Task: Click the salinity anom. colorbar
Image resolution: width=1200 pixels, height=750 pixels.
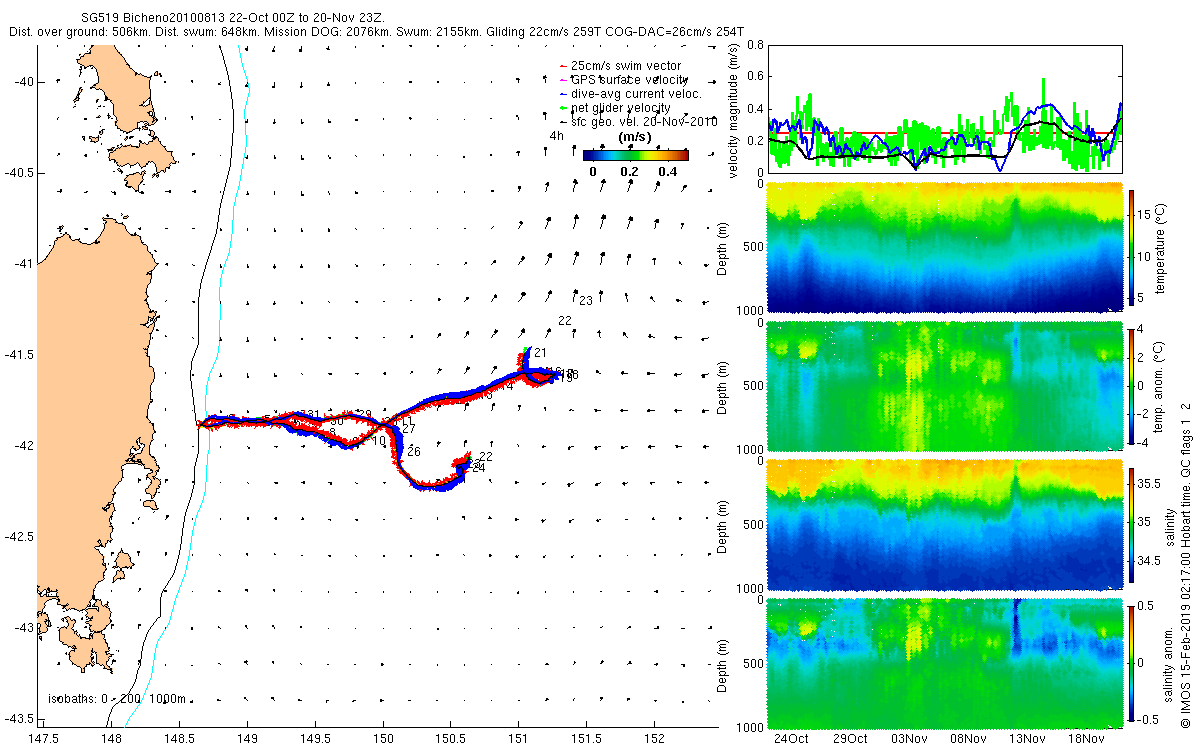Action: [x=1131, y=662]
